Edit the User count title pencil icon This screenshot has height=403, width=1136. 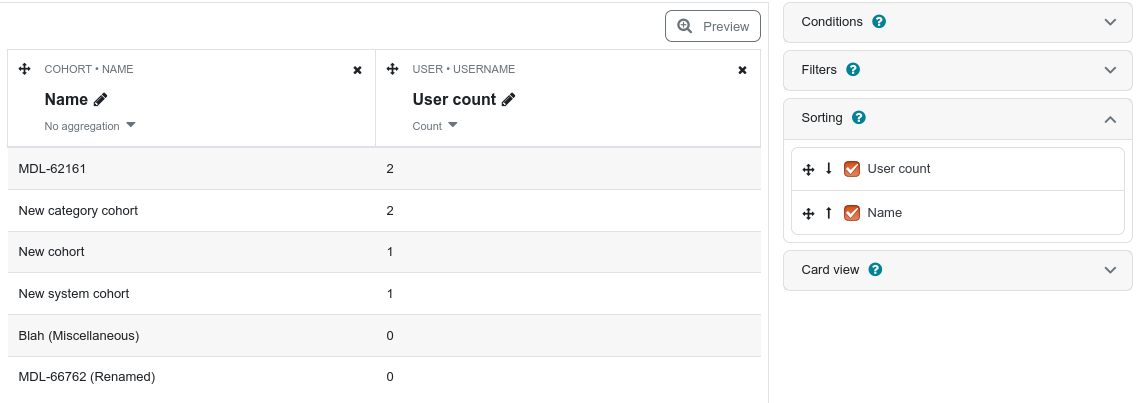point(509,99)
